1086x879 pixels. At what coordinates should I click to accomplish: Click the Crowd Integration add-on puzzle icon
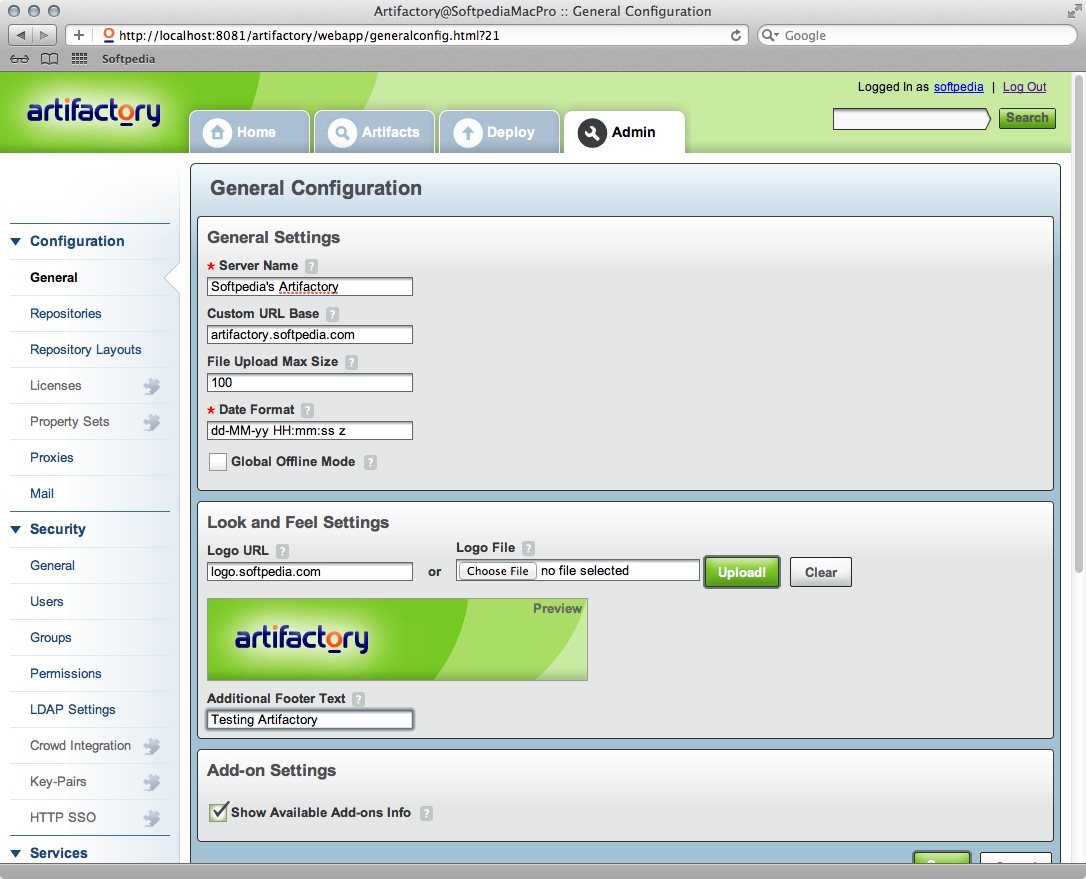click(x=152, y=746)
